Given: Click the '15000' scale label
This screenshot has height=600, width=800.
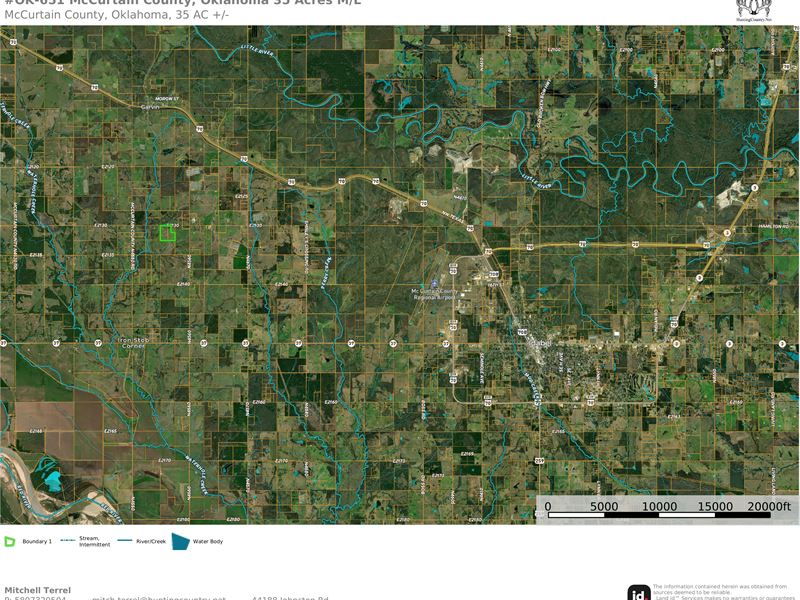Looking at the screenshot, I should pos(715,506).
